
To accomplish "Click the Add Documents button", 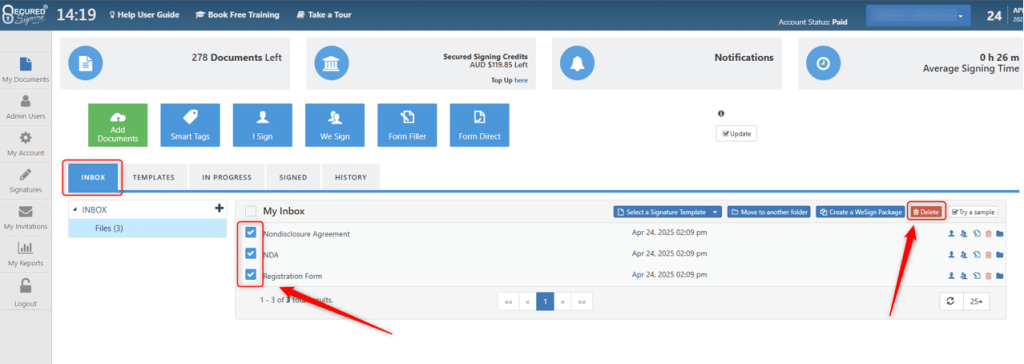I will (x=118, y=125).
